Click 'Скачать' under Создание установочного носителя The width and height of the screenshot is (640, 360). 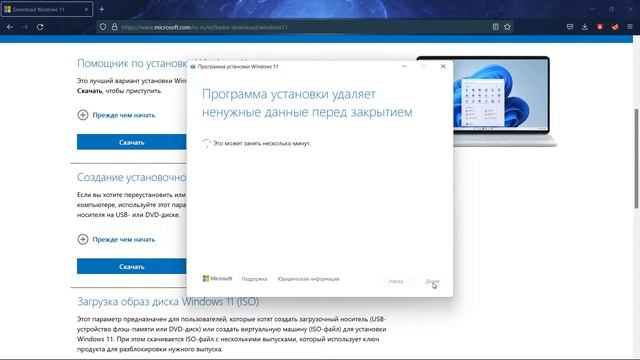pos(131,266)
